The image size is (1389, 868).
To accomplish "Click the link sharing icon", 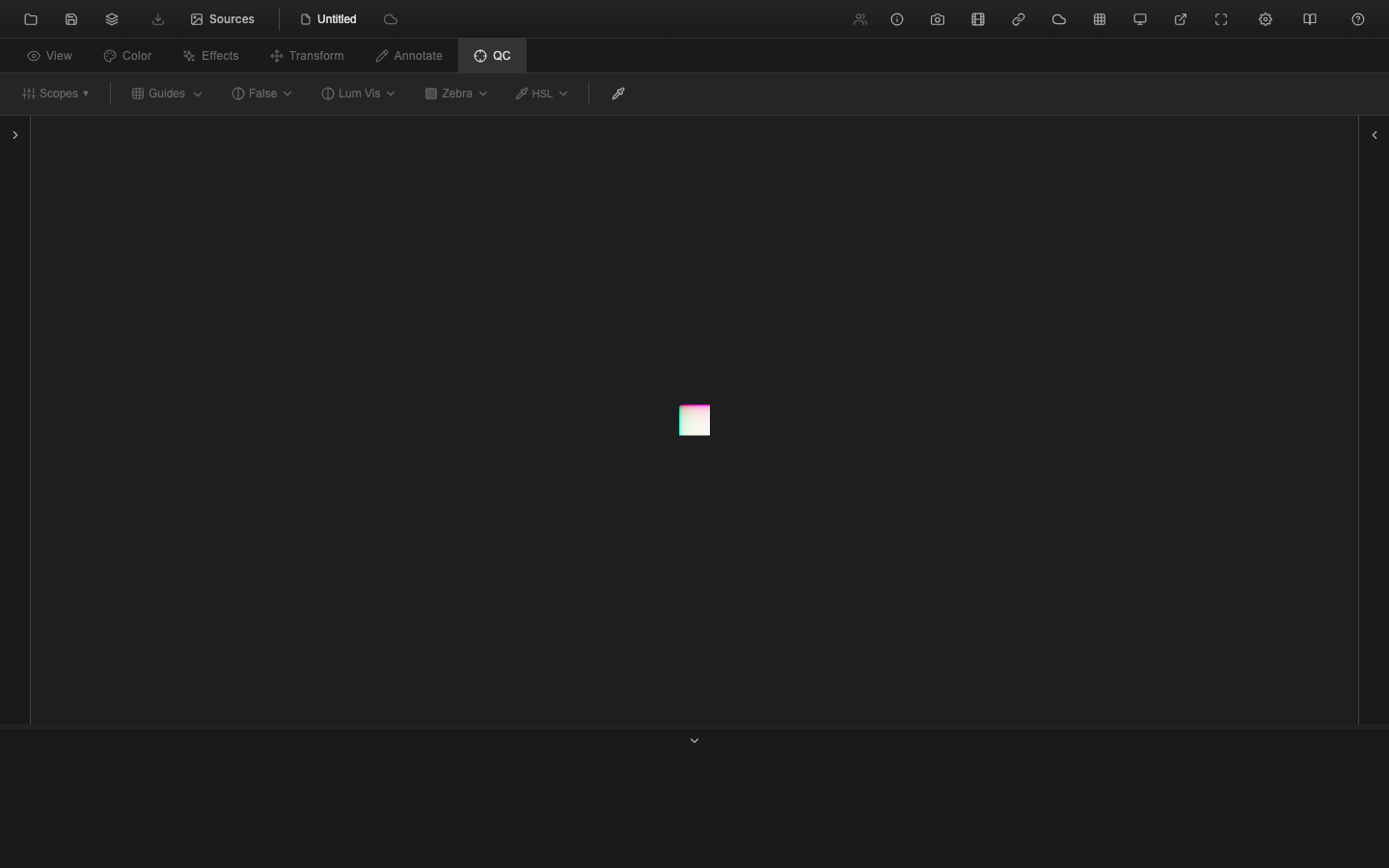I will coord(1019,19).
